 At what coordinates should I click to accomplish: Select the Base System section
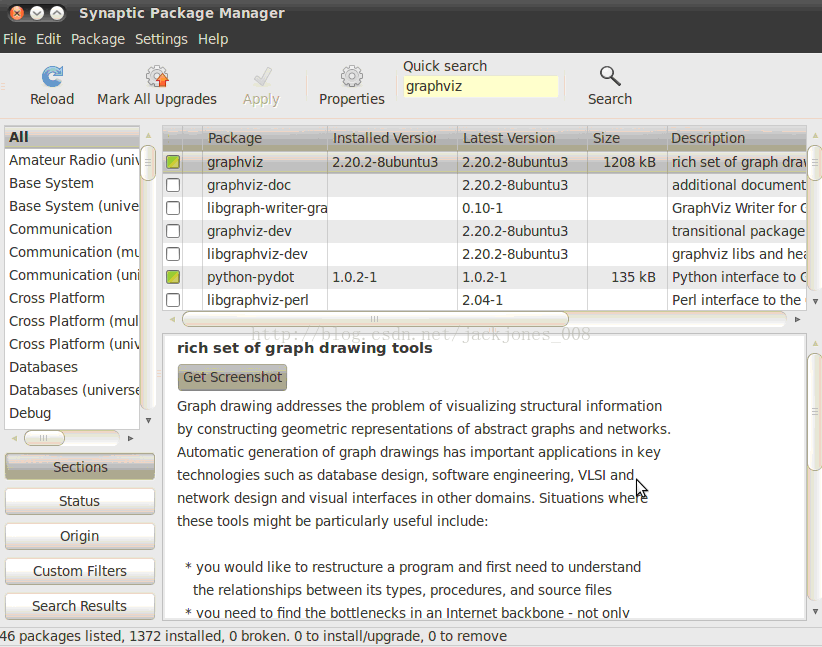(x=72, y=183)
